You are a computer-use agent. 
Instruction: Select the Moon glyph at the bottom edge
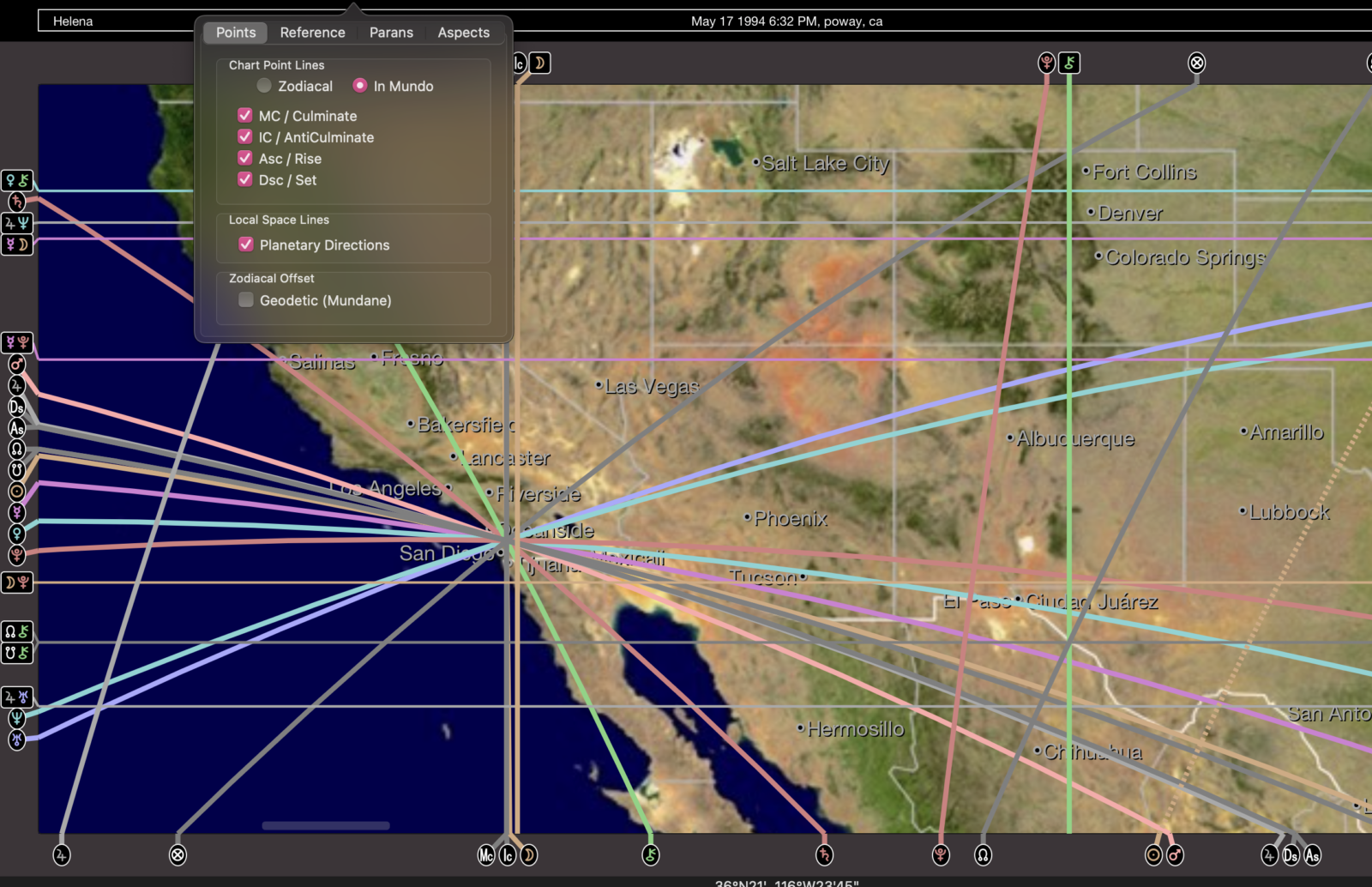529,854
